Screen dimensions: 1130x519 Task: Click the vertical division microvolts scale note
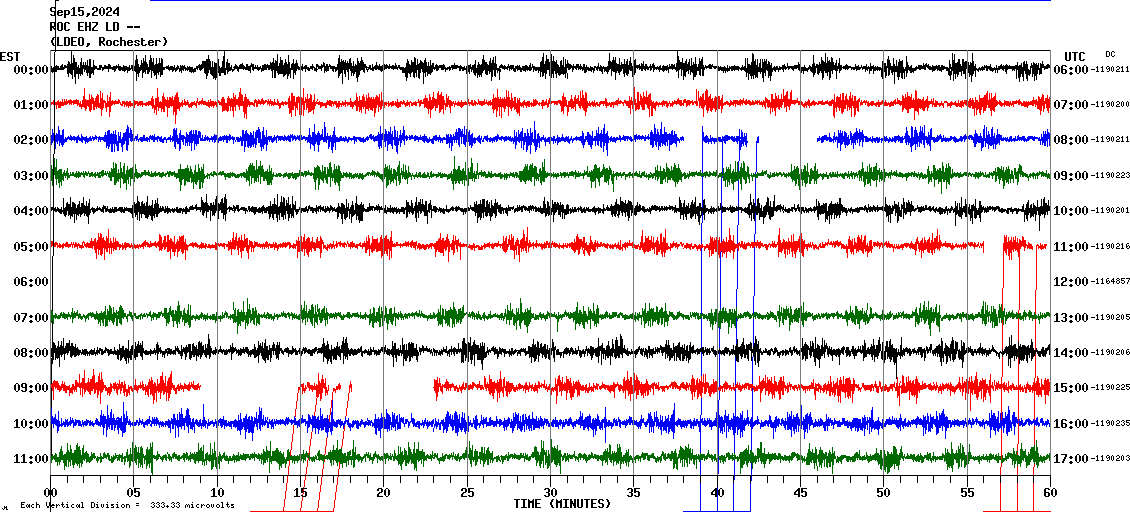click(x=127, y=506)
